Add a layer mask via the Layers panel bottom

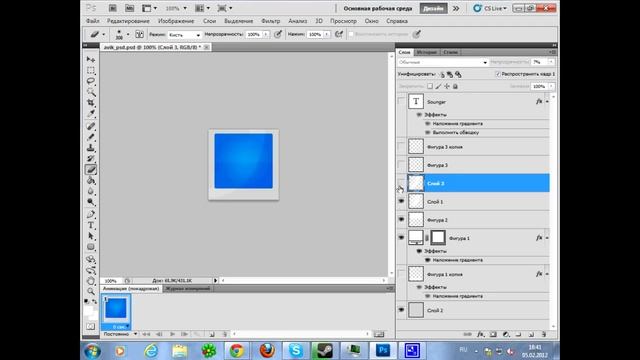493,334
